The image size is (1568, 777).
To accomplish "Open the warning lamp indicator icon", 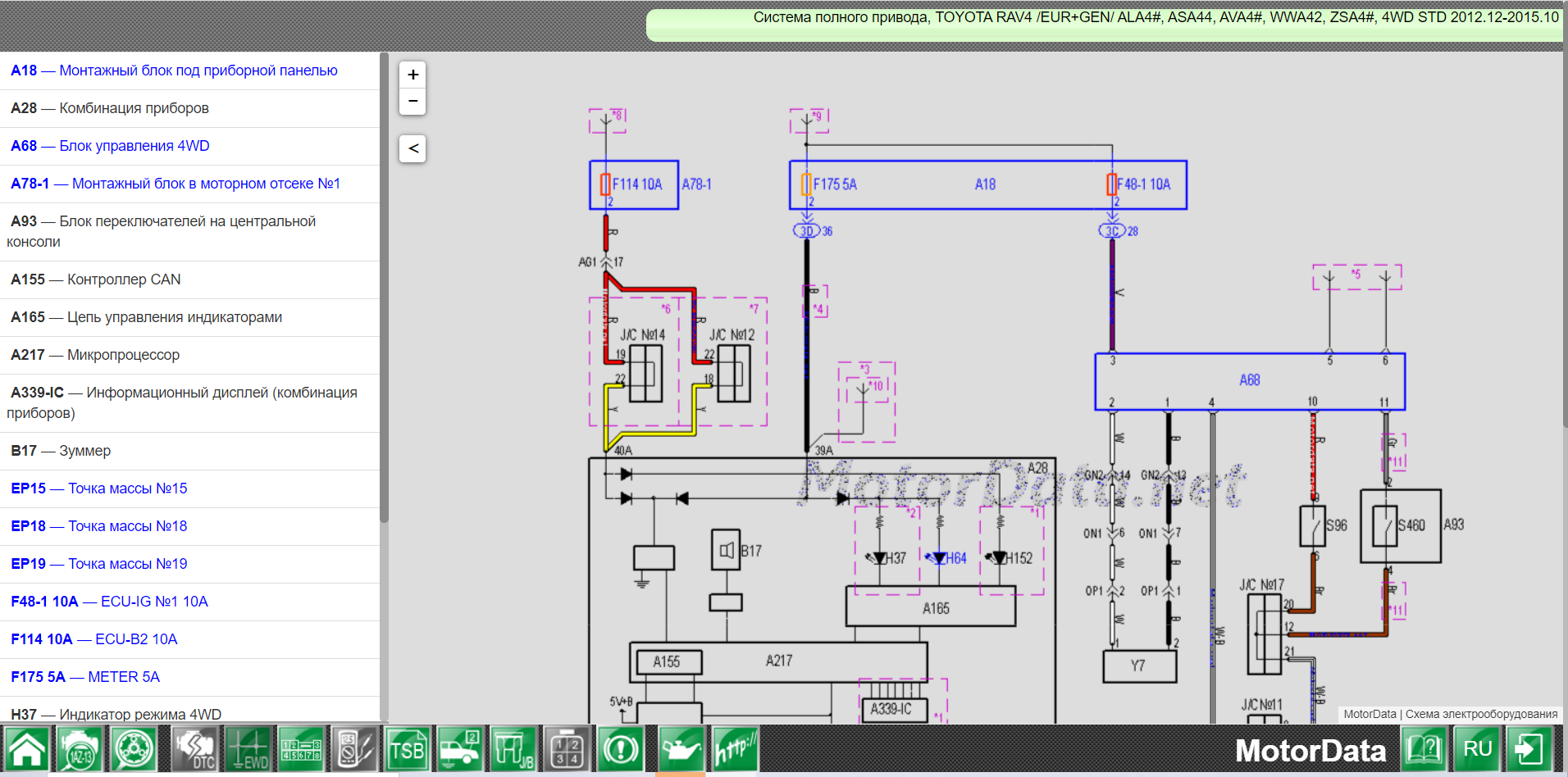I will point(621,748).
